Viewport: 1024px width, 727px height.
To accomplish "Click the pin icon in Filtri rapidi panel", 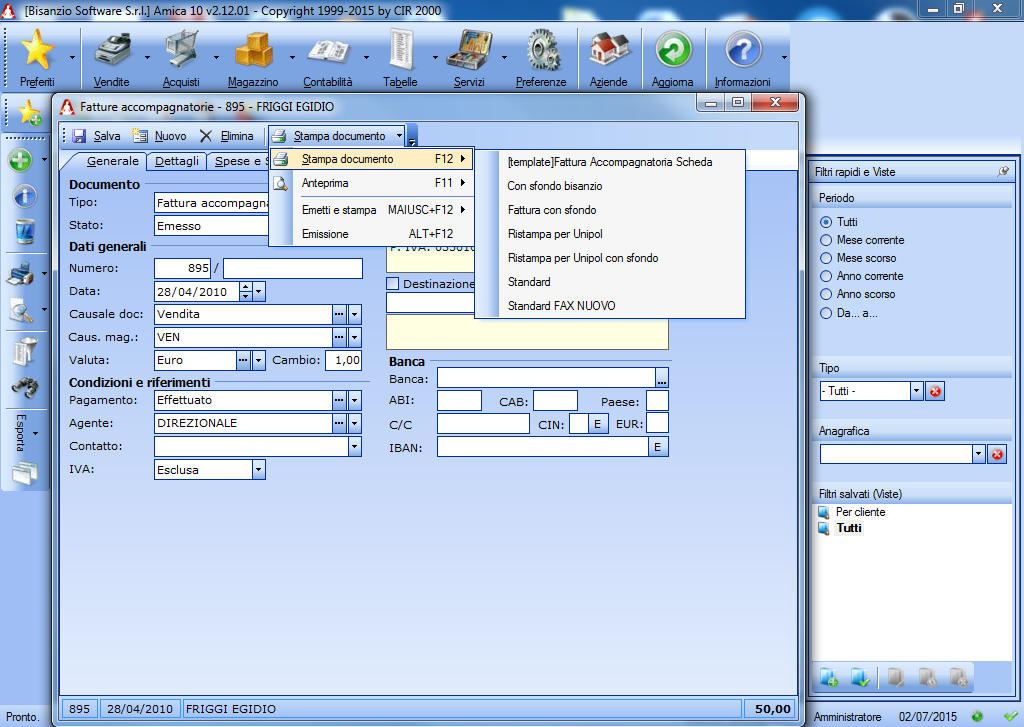I will point(1003,171).
